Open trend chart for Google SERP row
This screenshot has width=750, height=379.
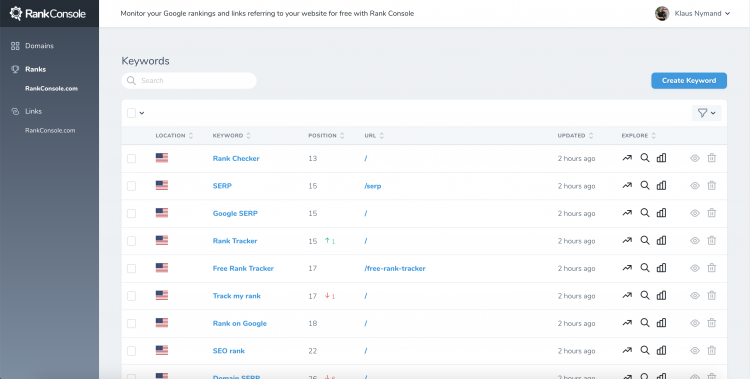click(627, 213)
